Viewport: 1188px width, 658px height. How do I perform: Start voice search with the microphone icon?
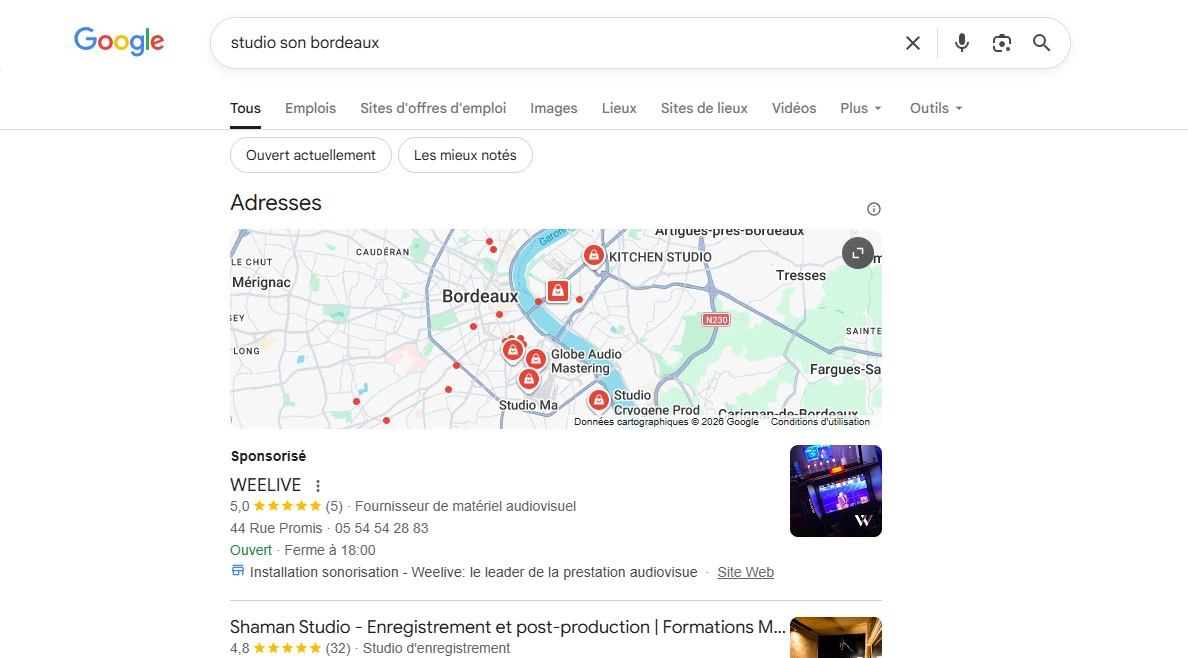click(x=961, y=43)
